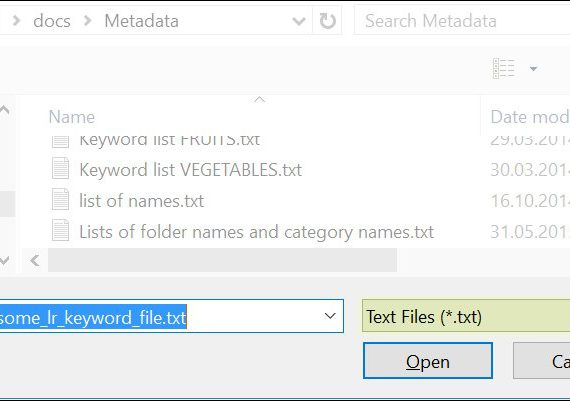This screenshot has height=401, width=570.
Task: Expand the file name combo box dropdown
Action: click(330, 316)
